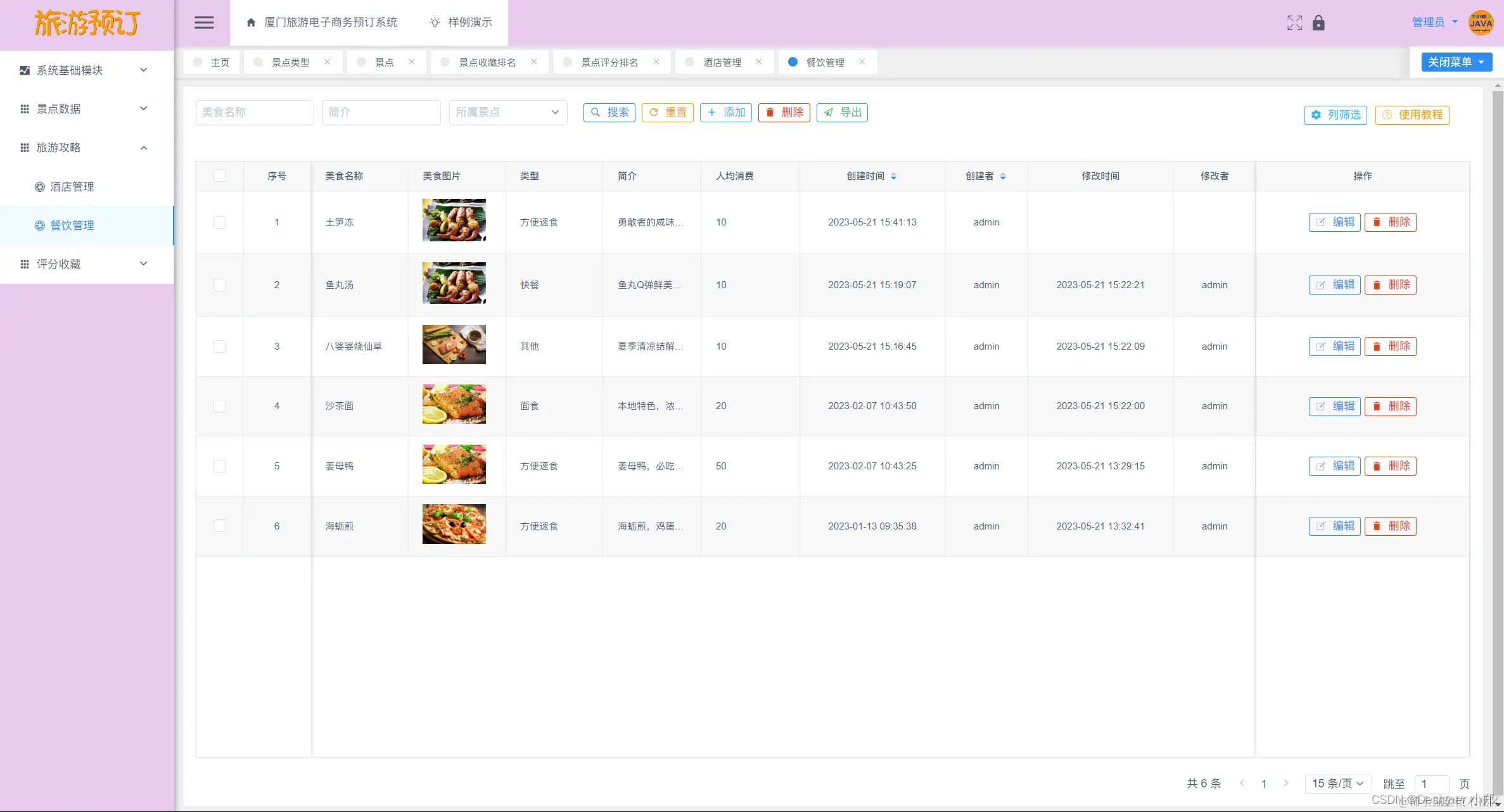Sort by 创建者 column arrows
The width and height of the screenshot is (1504, 812).
(1003, 176)
